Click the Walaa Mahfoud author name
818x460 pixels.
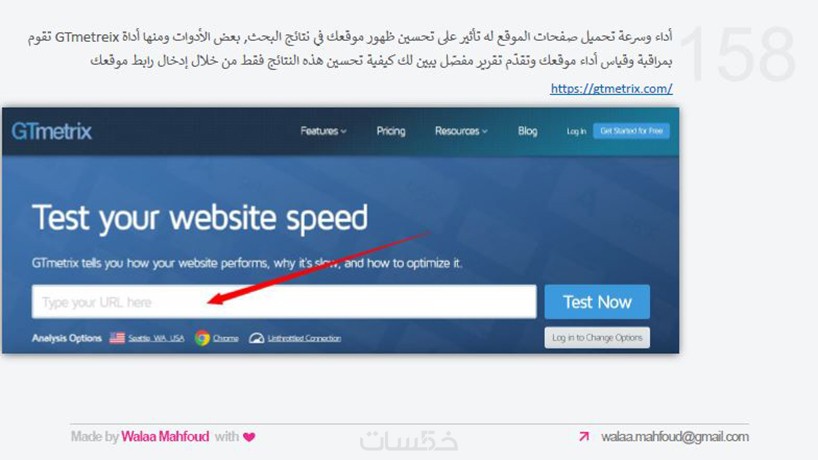165,437
